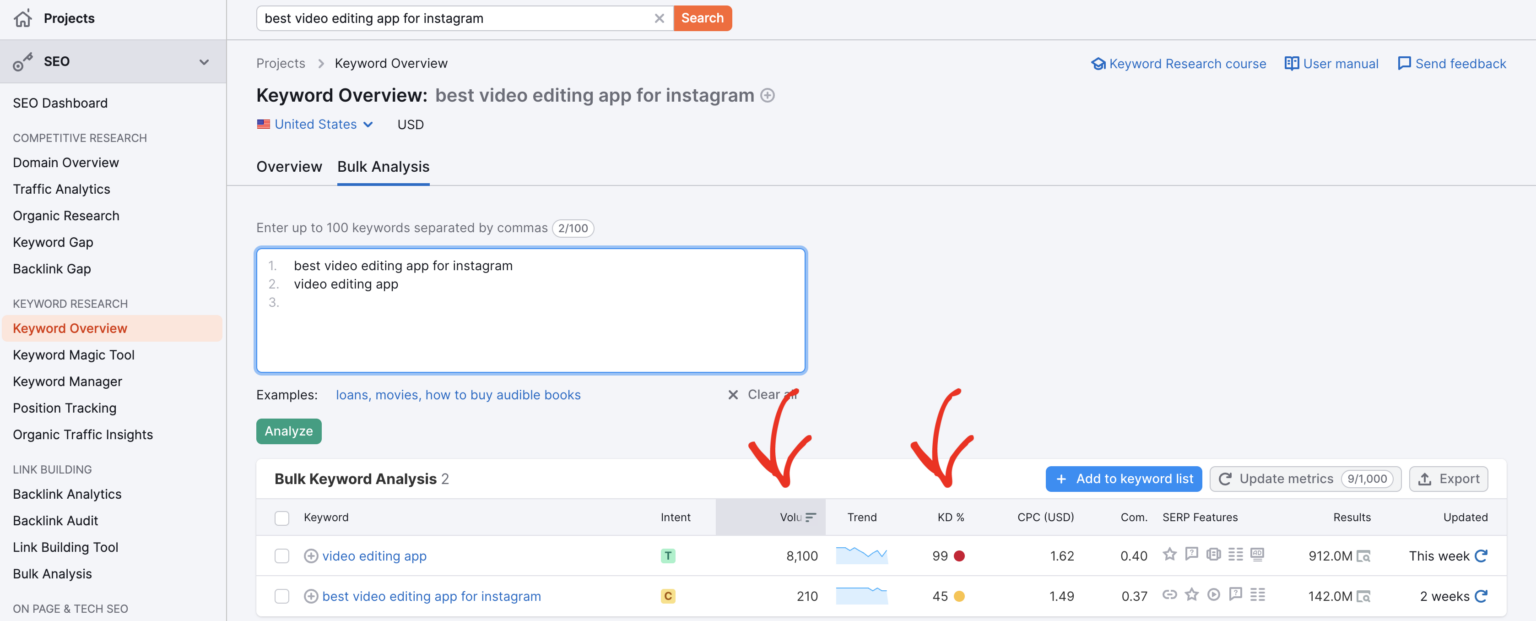Open the United States location dropdown
Screen dimensions: 1536x621
(x=315, y=124)
